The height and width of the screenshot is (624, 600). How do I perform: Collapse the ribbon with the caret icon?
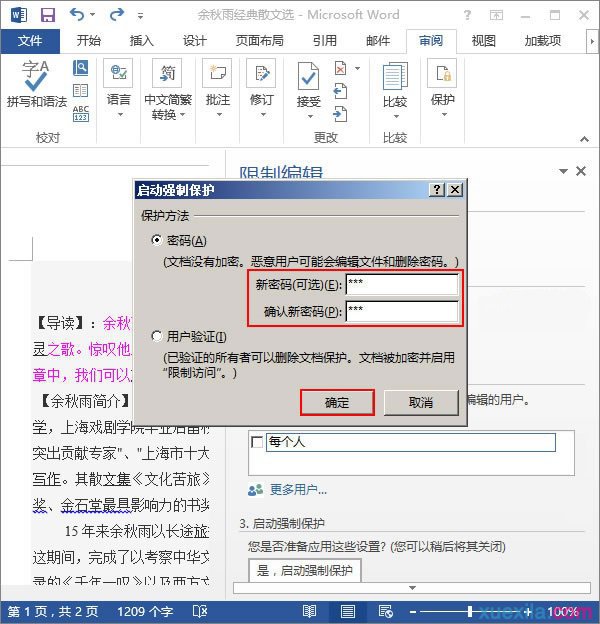tap(584, 139)
